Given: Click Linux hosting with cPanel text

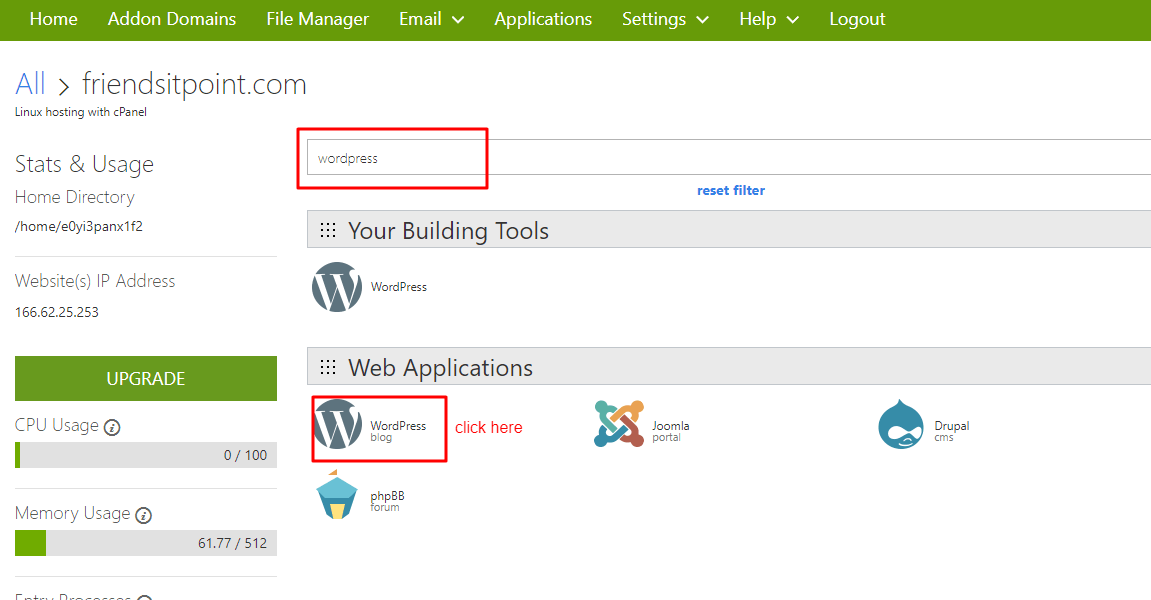Looking at the screenshot, I should click(81, 112).
